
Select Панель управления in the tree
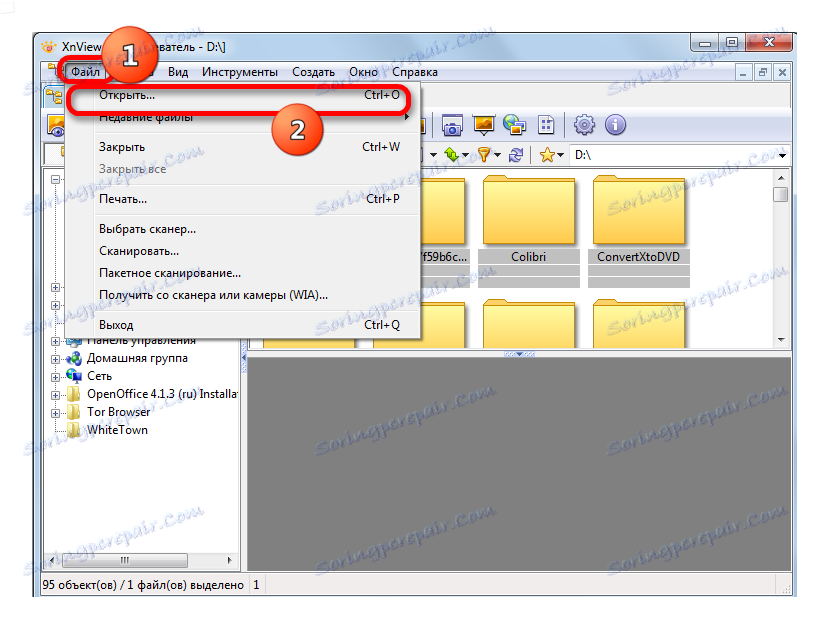(x=141, y=341)
